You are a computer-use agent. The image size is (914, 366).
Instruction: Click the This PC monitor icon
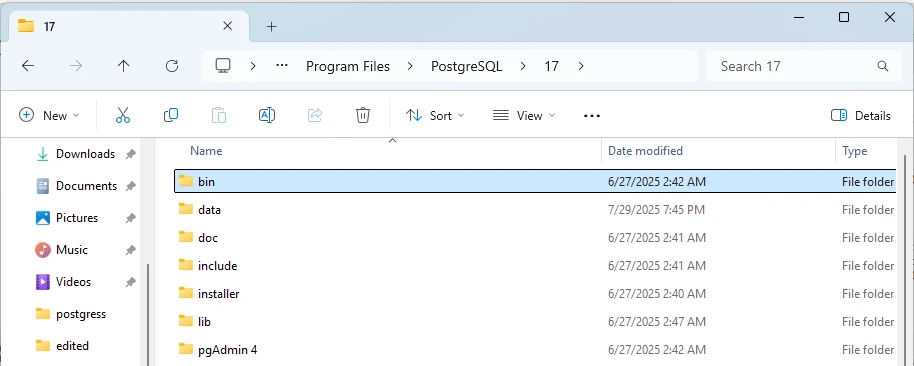223,66
